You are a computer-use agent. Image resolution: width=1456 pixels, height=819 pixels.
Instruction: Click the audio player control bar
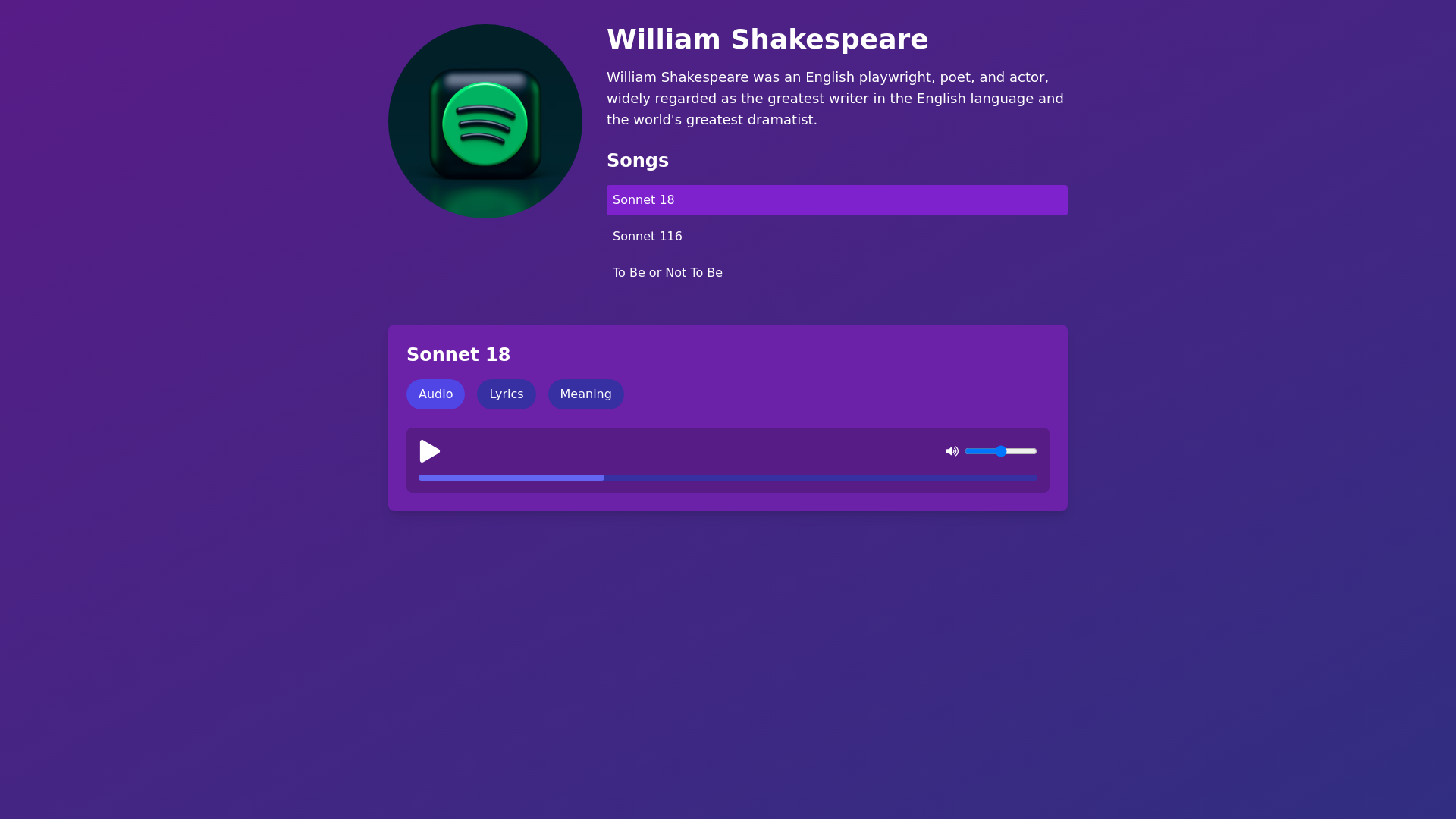pyautogui.click(x=727, y=460)
